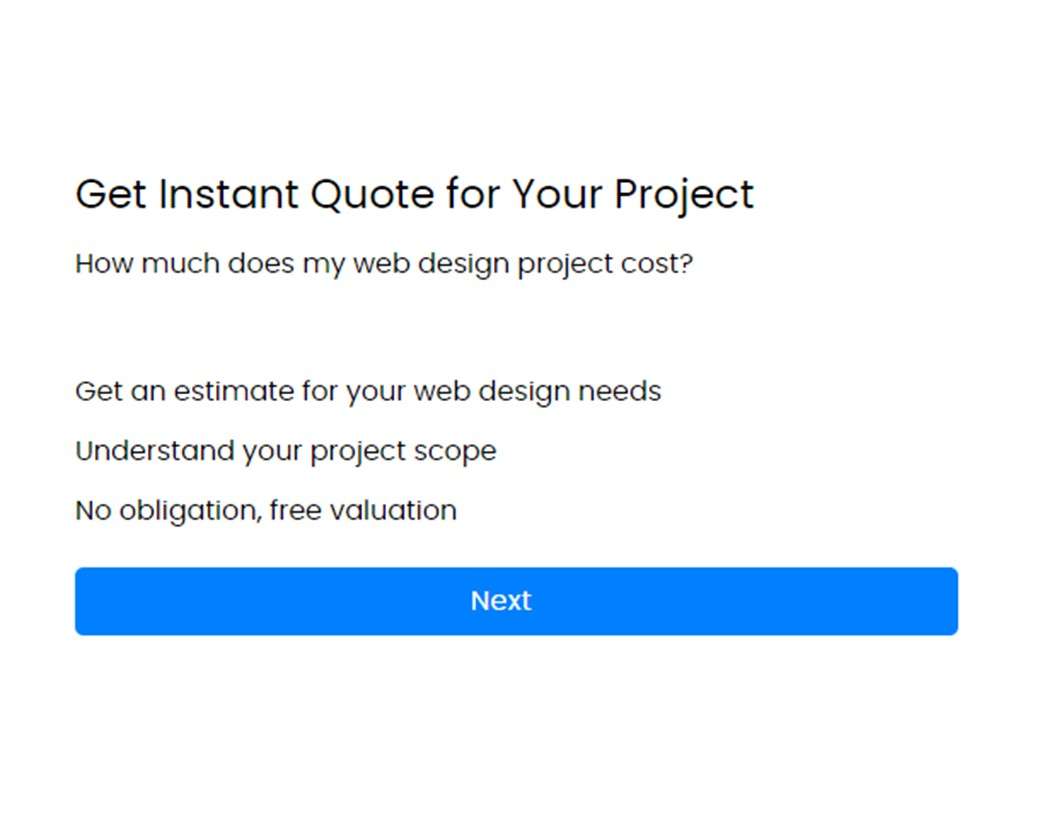Click the word 'Get' starting the main heading
Viewport: 1040px width, 816px height.
pyautogui.click(x=111, y=194)
